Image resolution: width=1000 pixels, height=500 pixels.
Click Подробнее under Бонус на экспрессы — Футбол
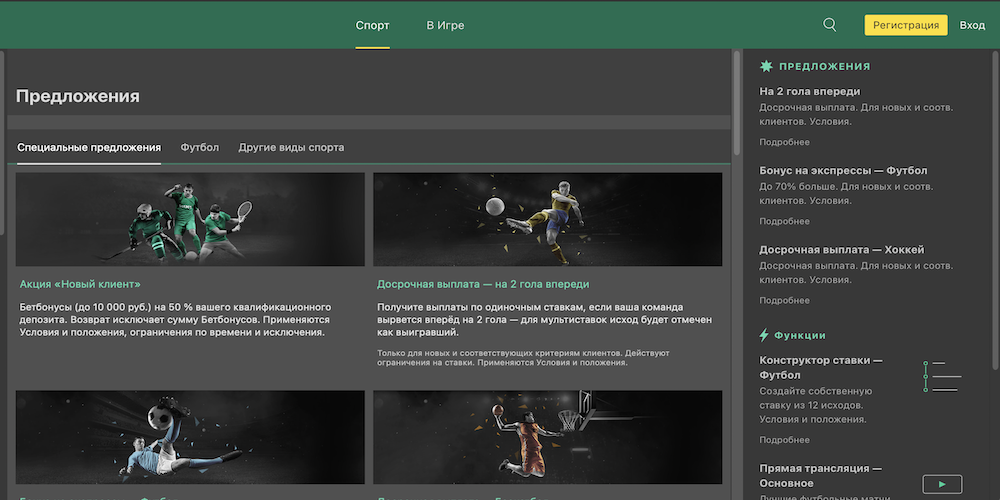click(784, 221)
